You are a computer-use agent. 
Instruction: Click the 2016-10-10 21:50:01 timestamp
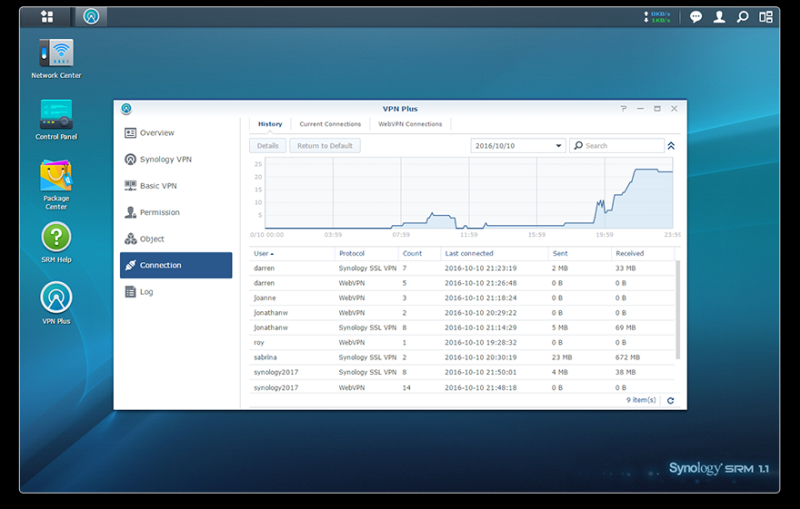click(x=481, y=372)
